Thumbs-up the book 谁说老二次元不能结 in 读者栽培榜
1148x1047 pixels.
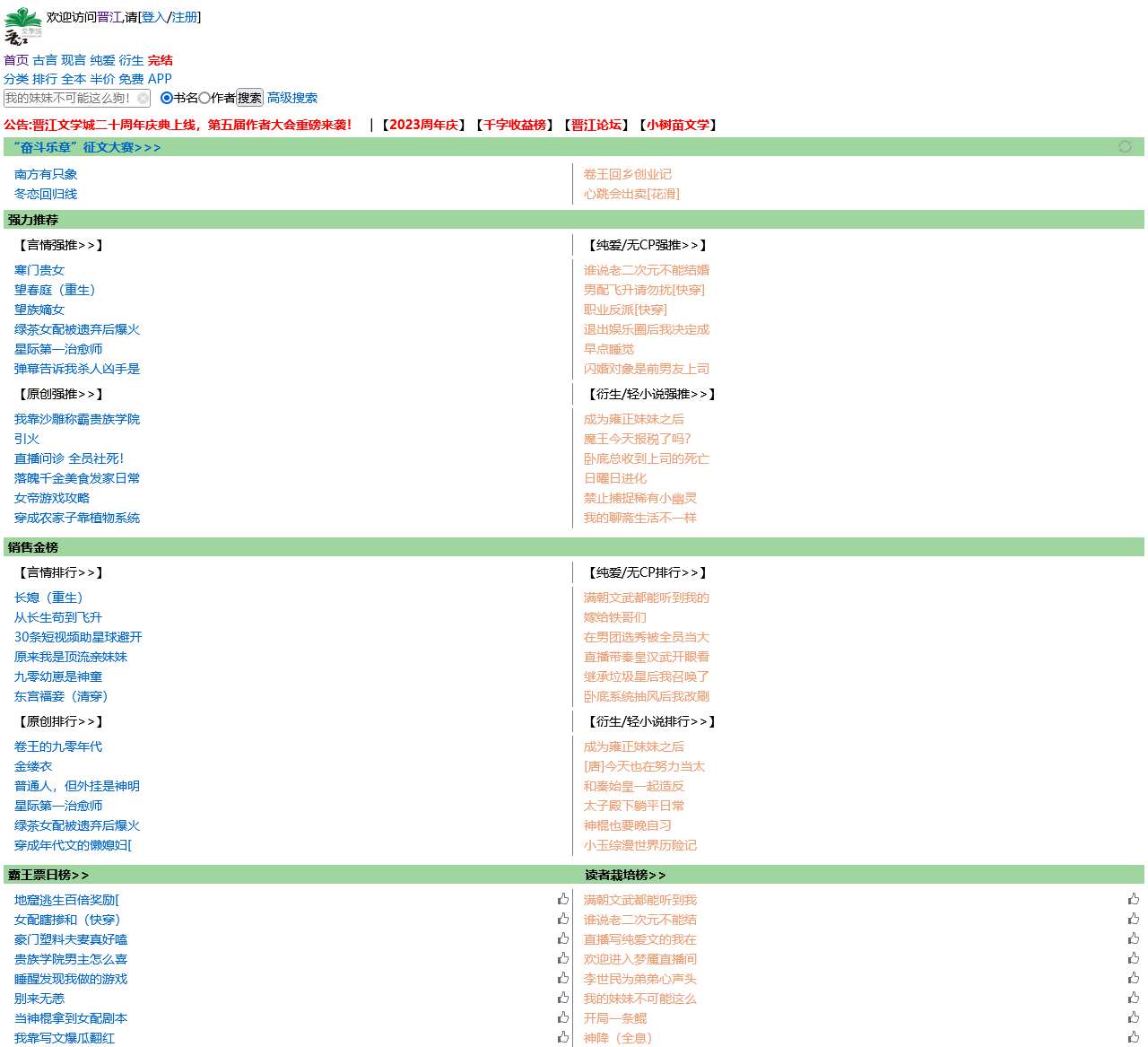tap(1134, 919)
